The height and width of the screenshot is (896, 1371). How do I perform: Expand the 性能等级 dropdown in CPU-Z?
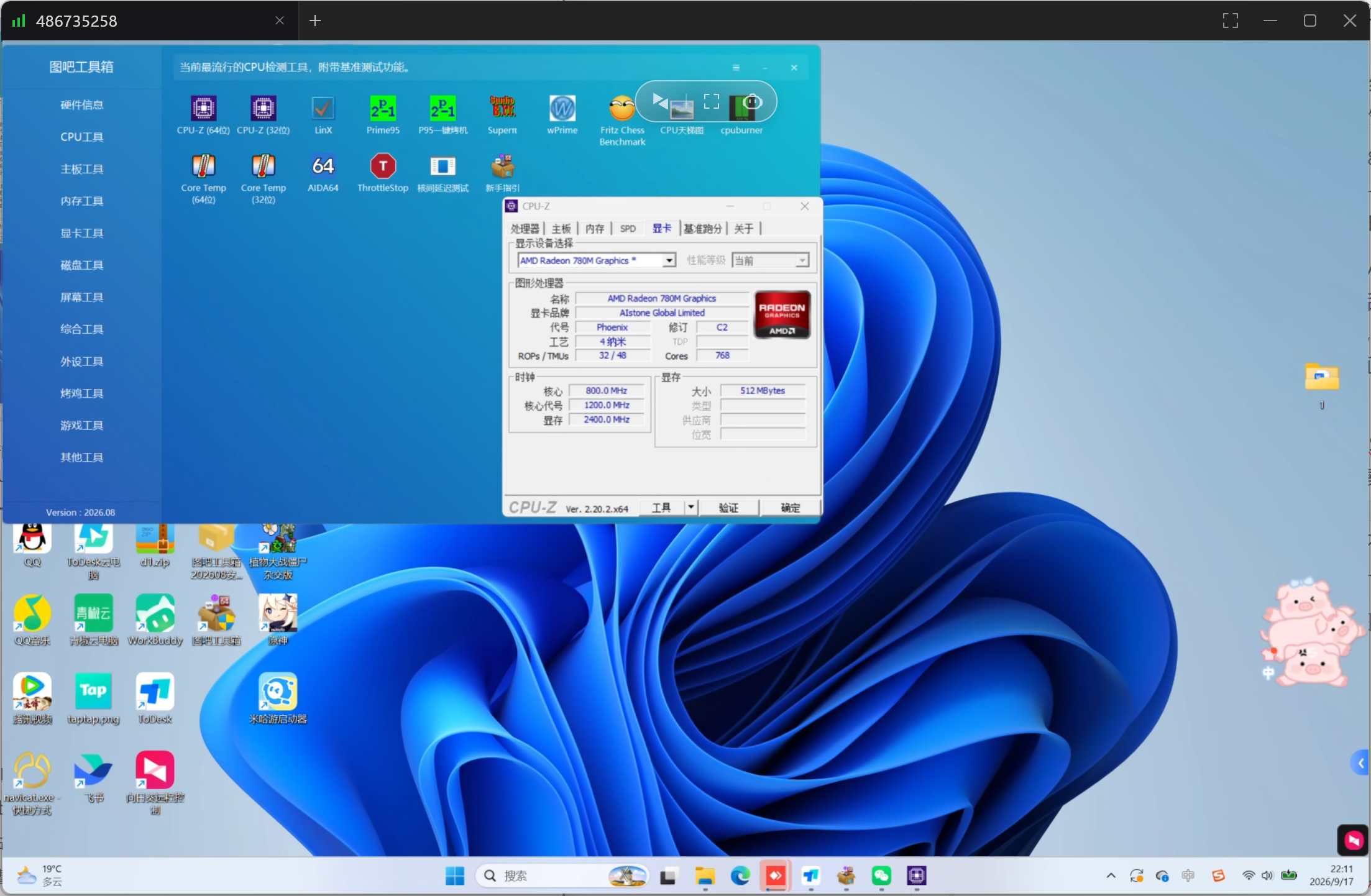[x=802, y=260]
